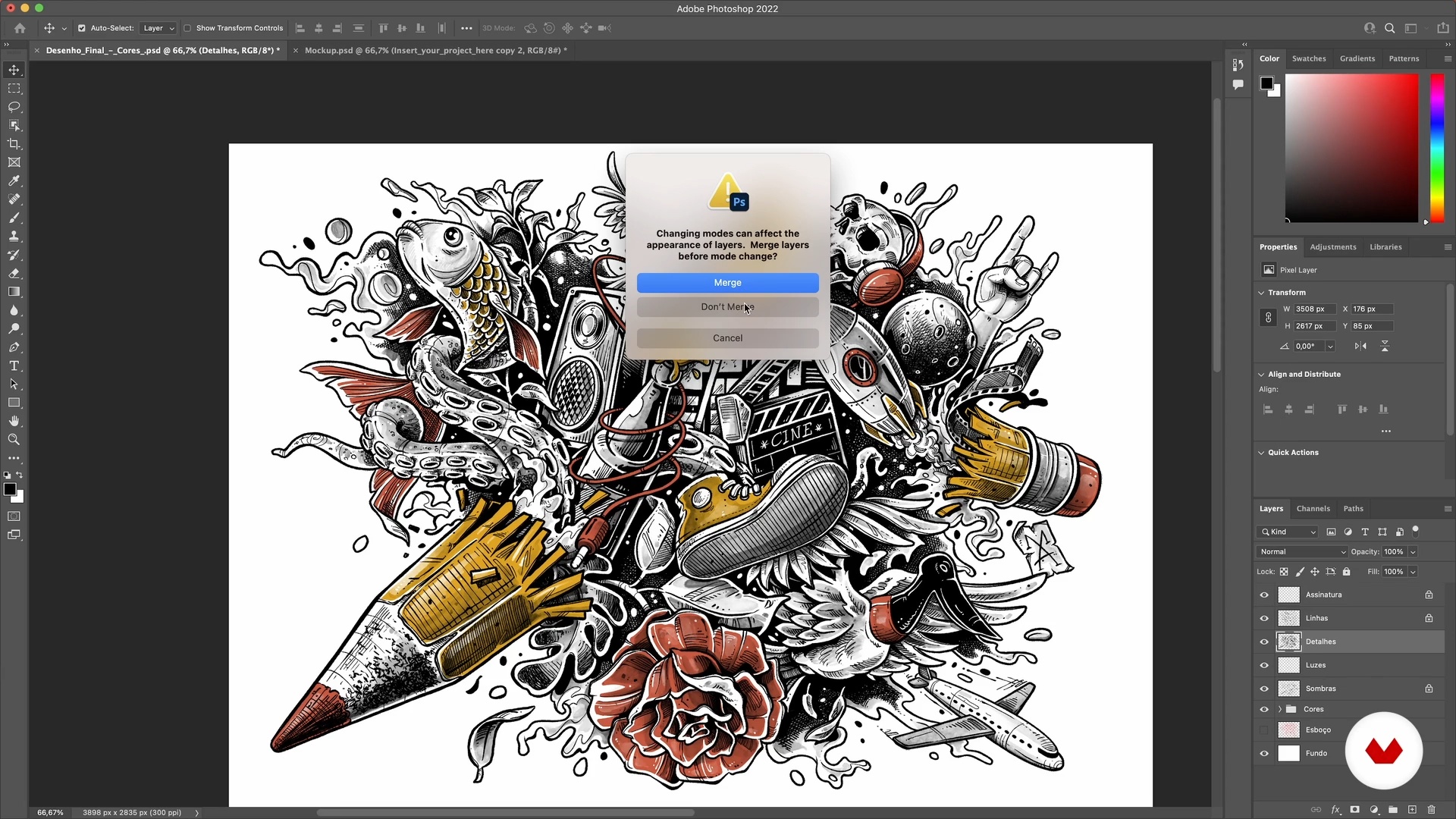The image size is (1456, 819).
Task: Create a new layer with plus icon
Action: click(x=1412, y=810)
